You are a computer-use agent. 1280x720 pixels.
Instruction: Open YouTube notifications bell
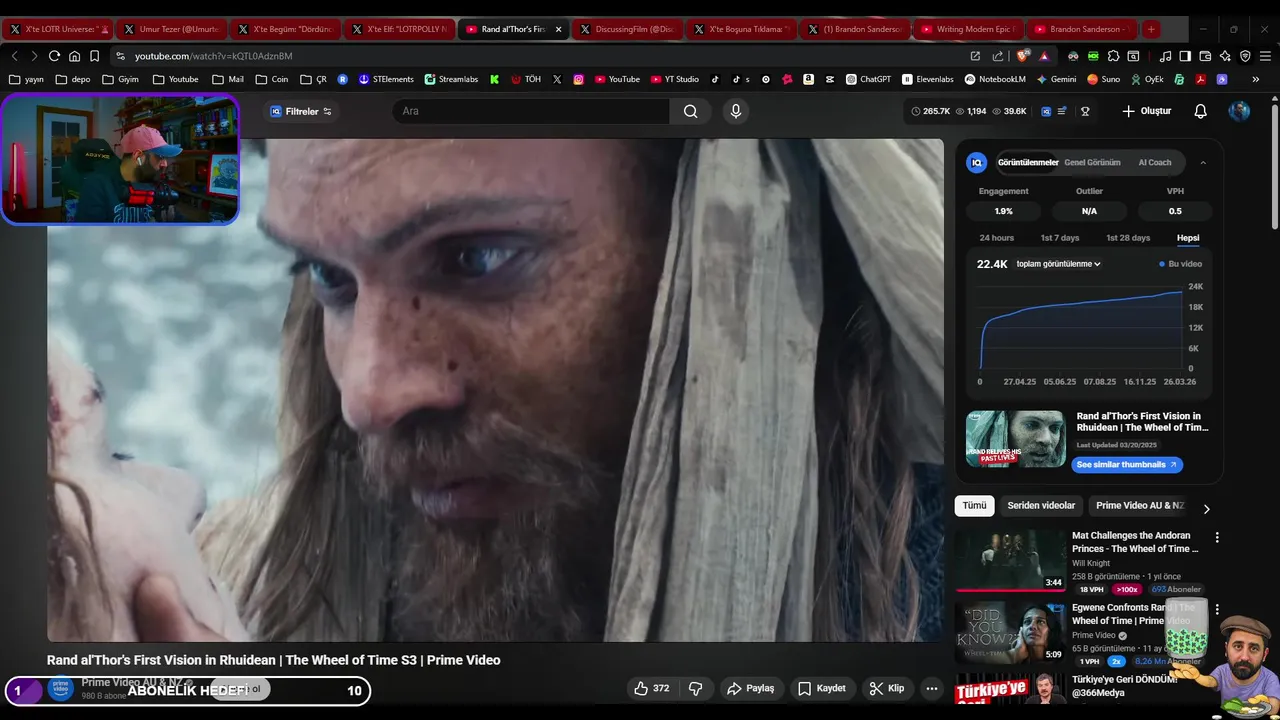coord(1201,111)
